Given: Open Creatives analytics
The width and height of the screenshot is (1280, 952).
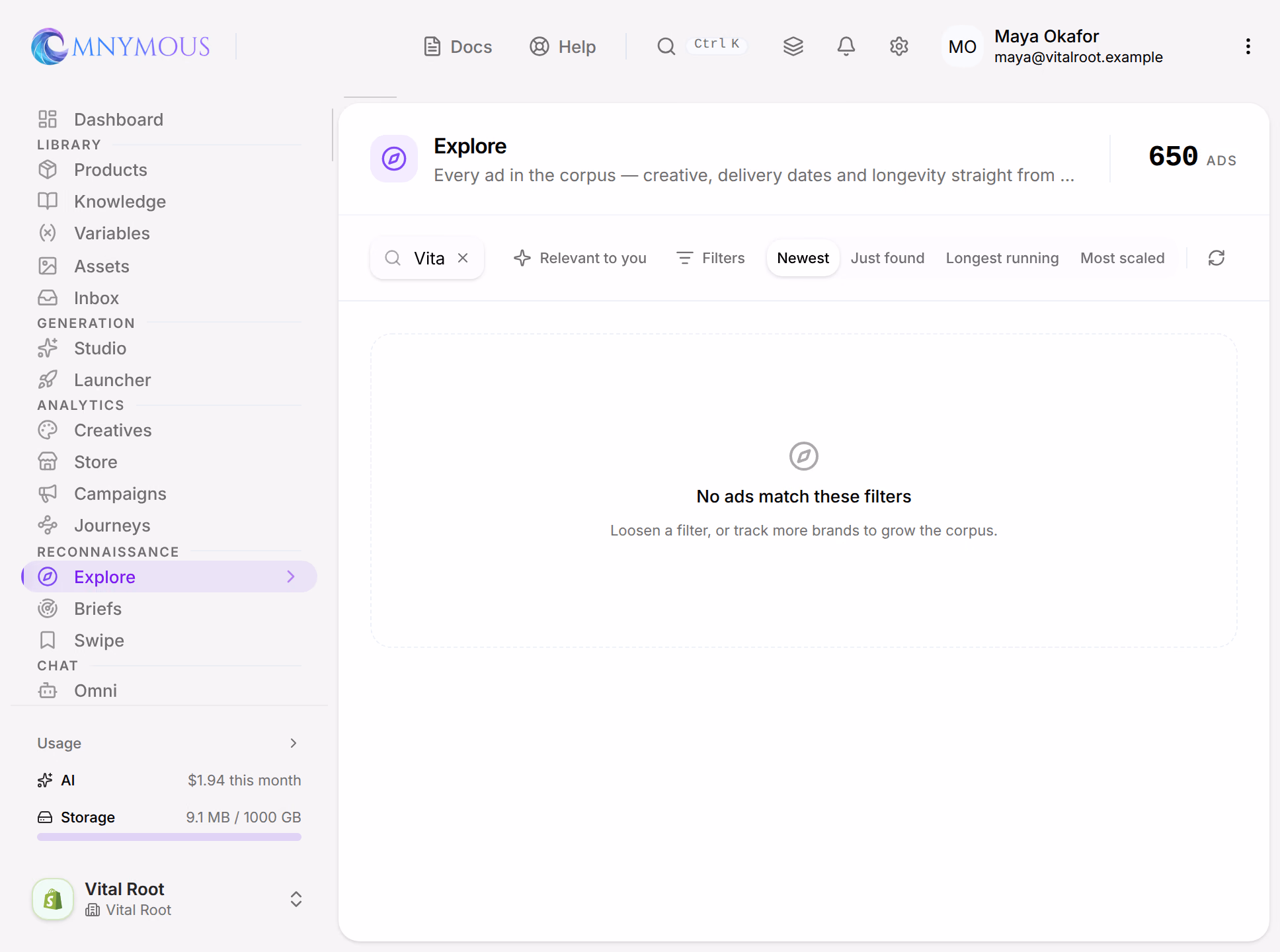Looking at the screenshot, I should click(x=169, y=430).
